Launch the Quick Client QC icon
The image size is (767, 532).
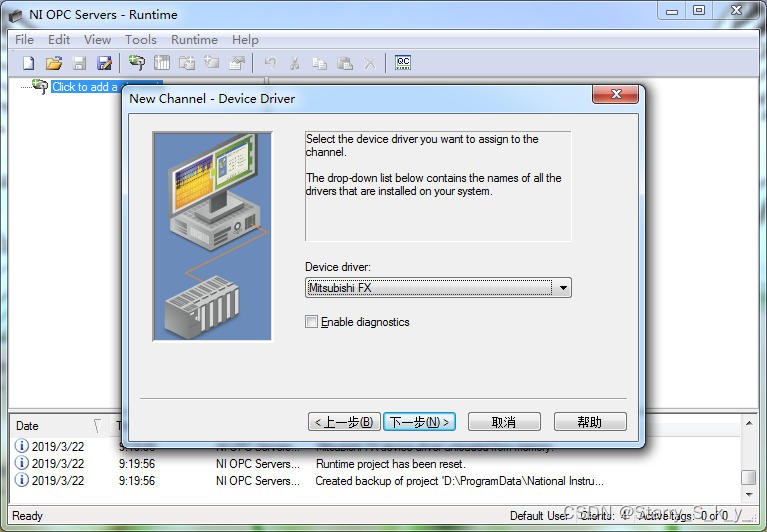tap(403, 62)
